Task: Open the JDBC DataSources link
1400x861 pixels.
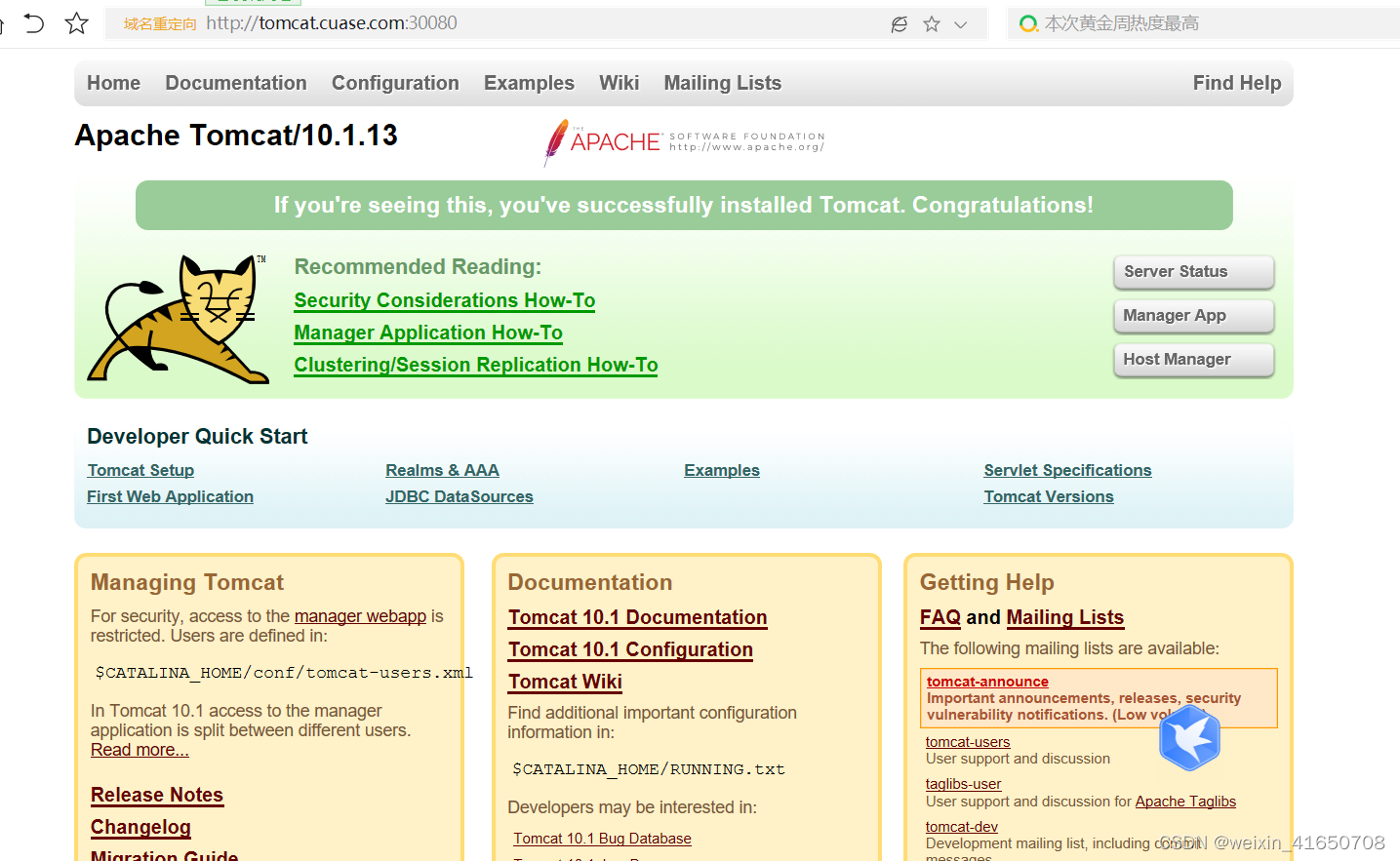Action: 460,497
